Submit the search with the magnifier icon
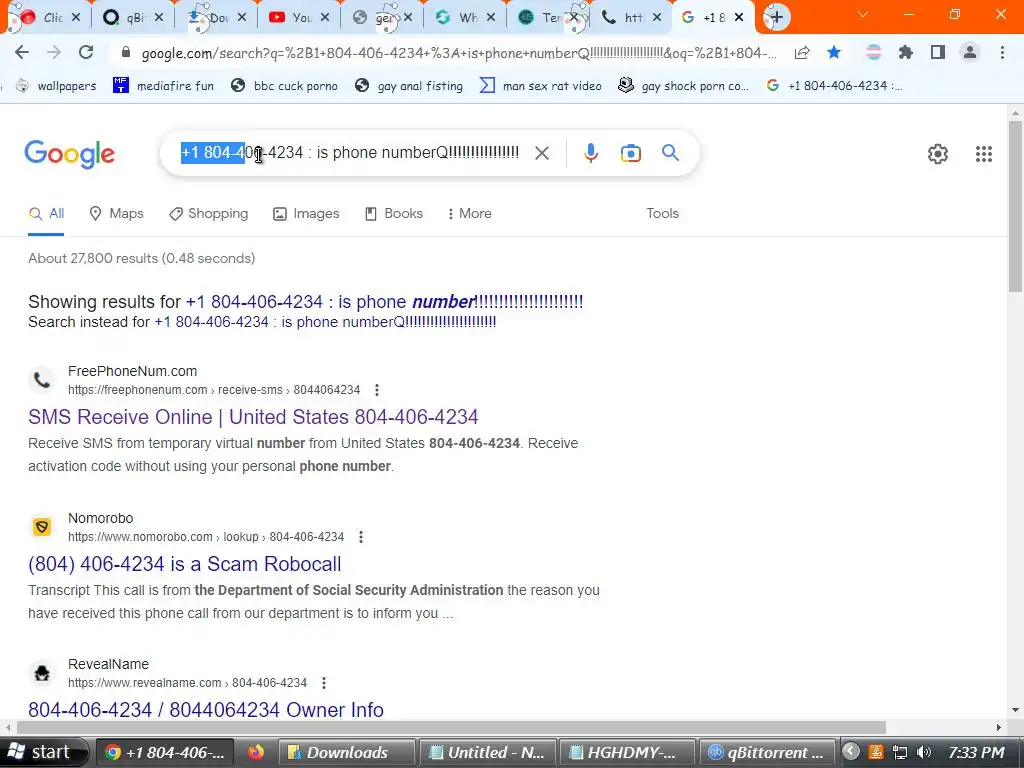 tap(670, 153)
